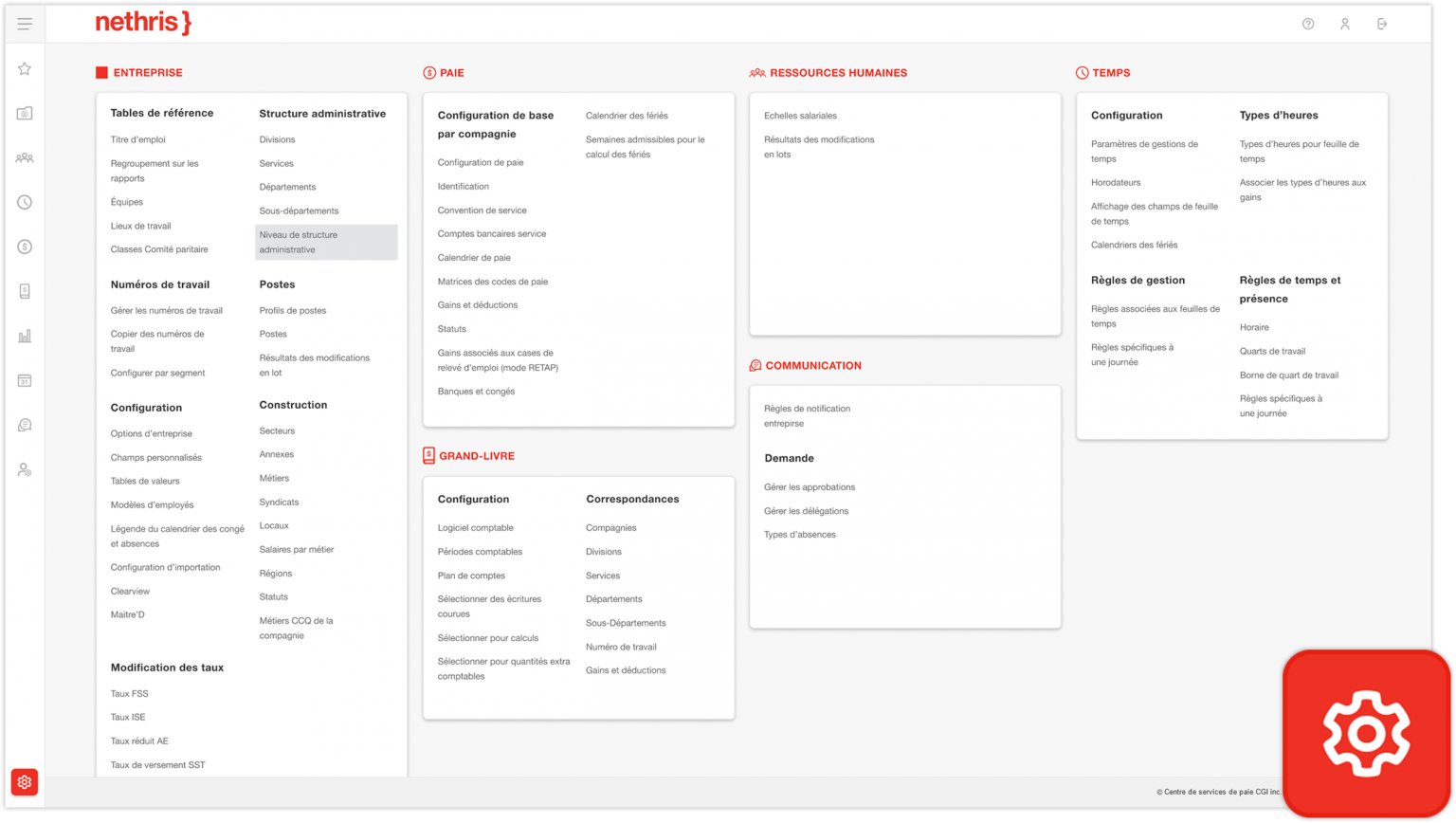
Task: Click the calendar icon in left sidebar
Action: coord(25,380)
